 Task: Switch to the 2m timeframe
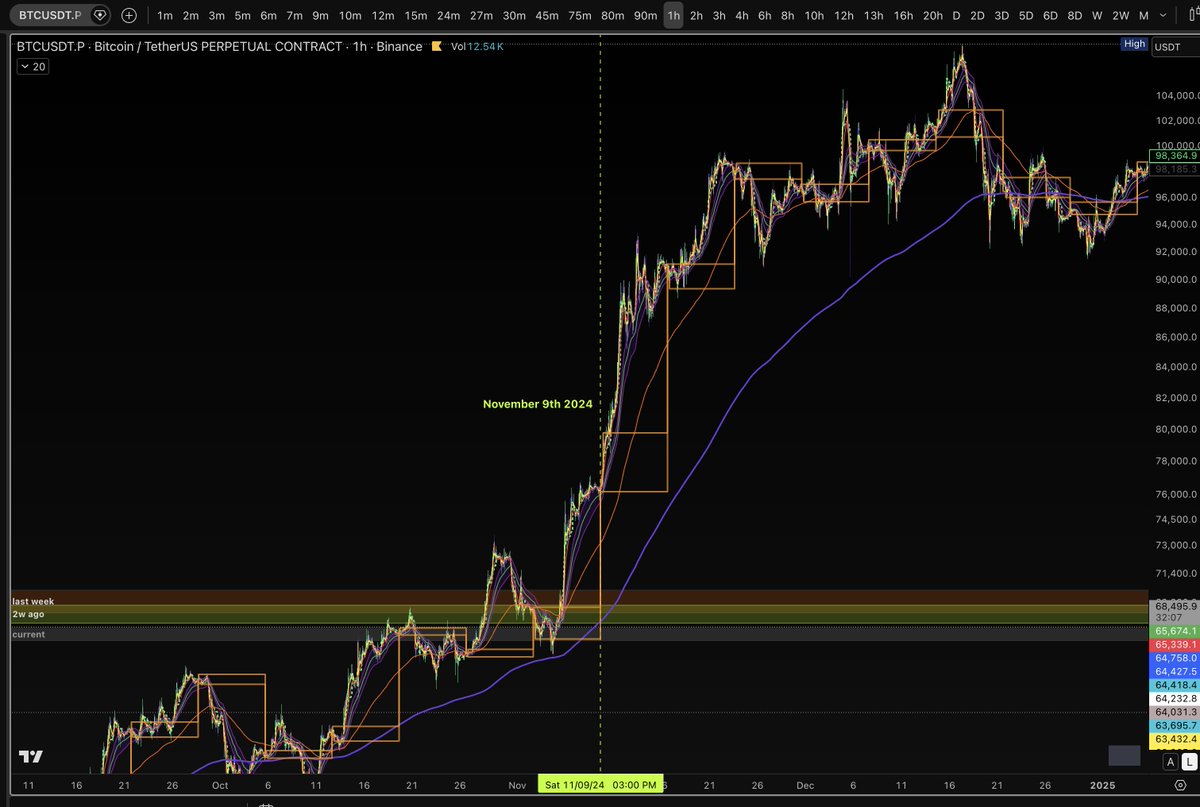(191, 16)
